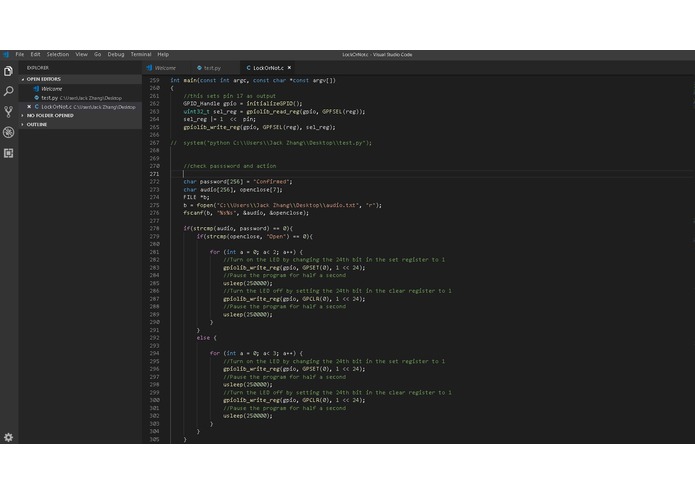Viewport: 695px width, 494px height.
Task: Open the Extensions view in activity bar
Action: point(8,153)
